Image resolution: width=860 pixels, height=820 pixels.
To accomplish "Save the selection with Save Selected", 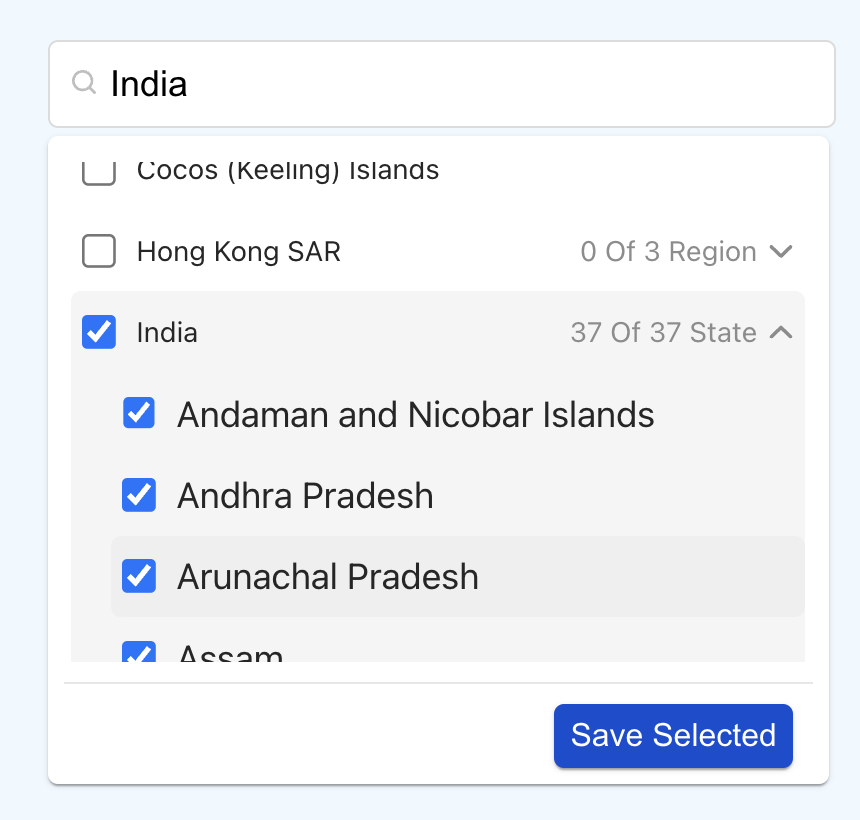I will pos(673,736).
